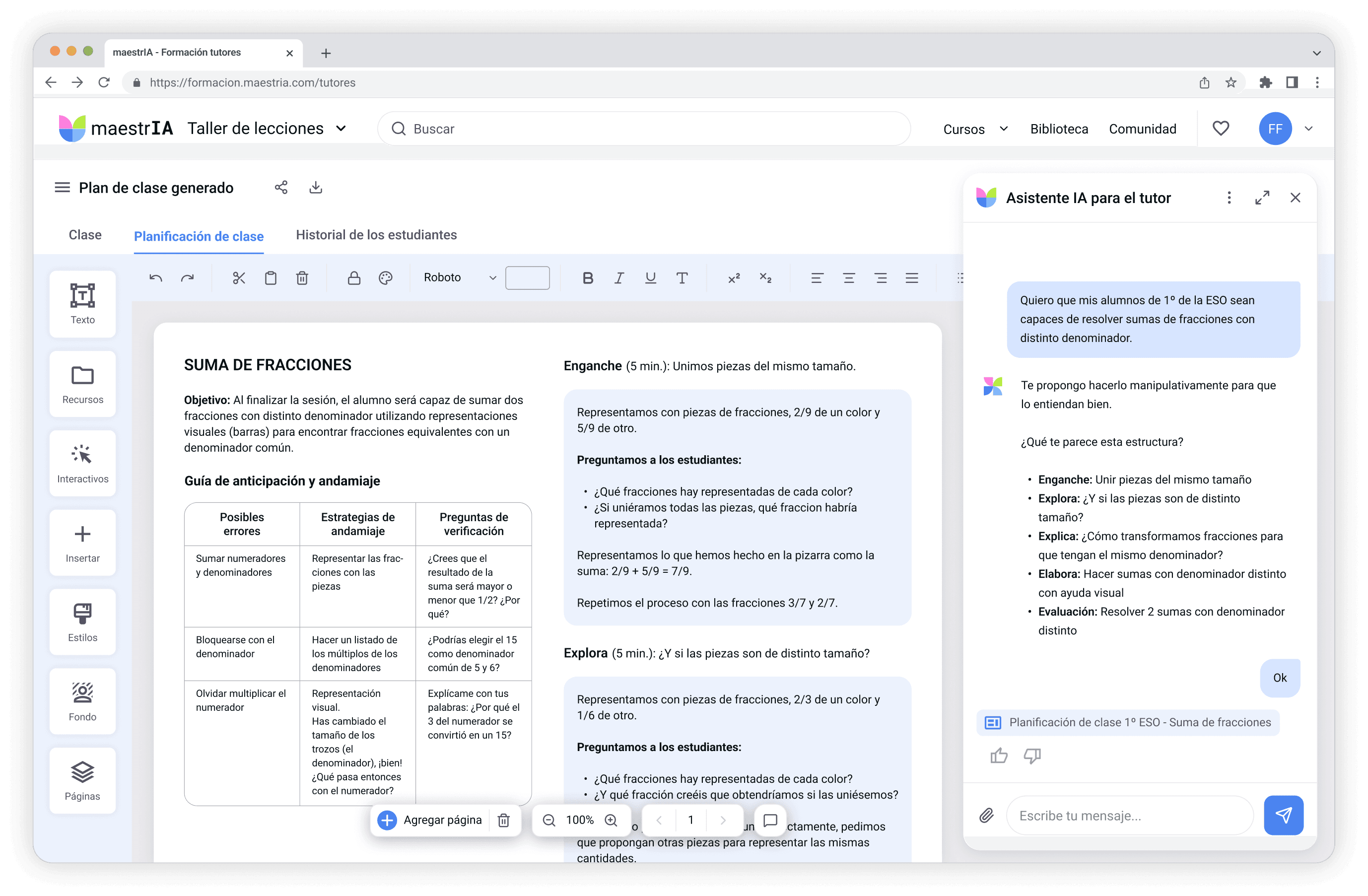
Task: Open the Roboto font dropdown
Action: pyautogui.click(x=459, y=277)
